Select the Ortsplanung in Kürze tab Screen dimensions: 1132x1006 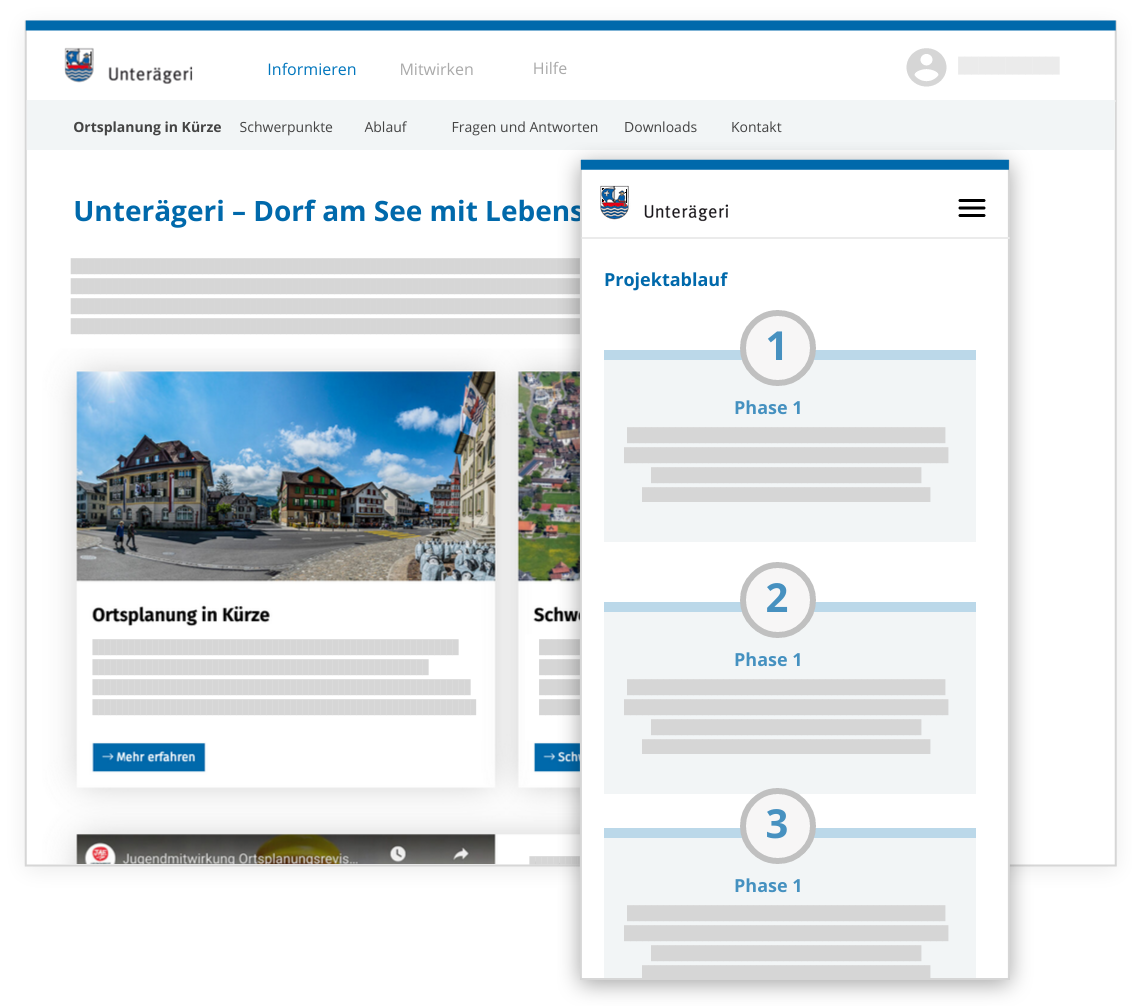(147, 127)
